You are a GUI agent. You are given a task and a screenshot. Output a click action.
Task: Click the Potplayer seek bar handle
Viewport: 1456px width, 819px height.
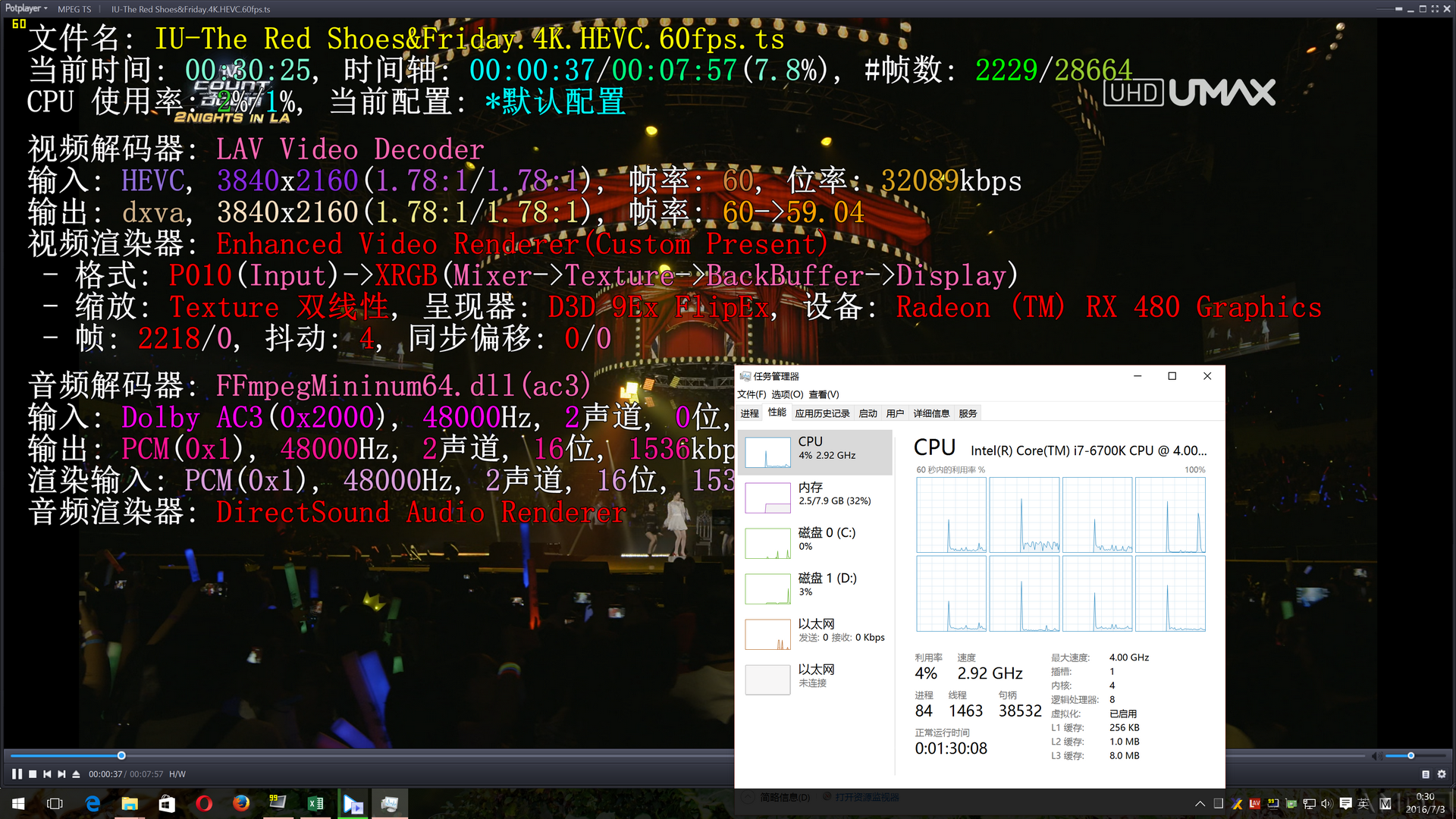click(x=121, y=756)
